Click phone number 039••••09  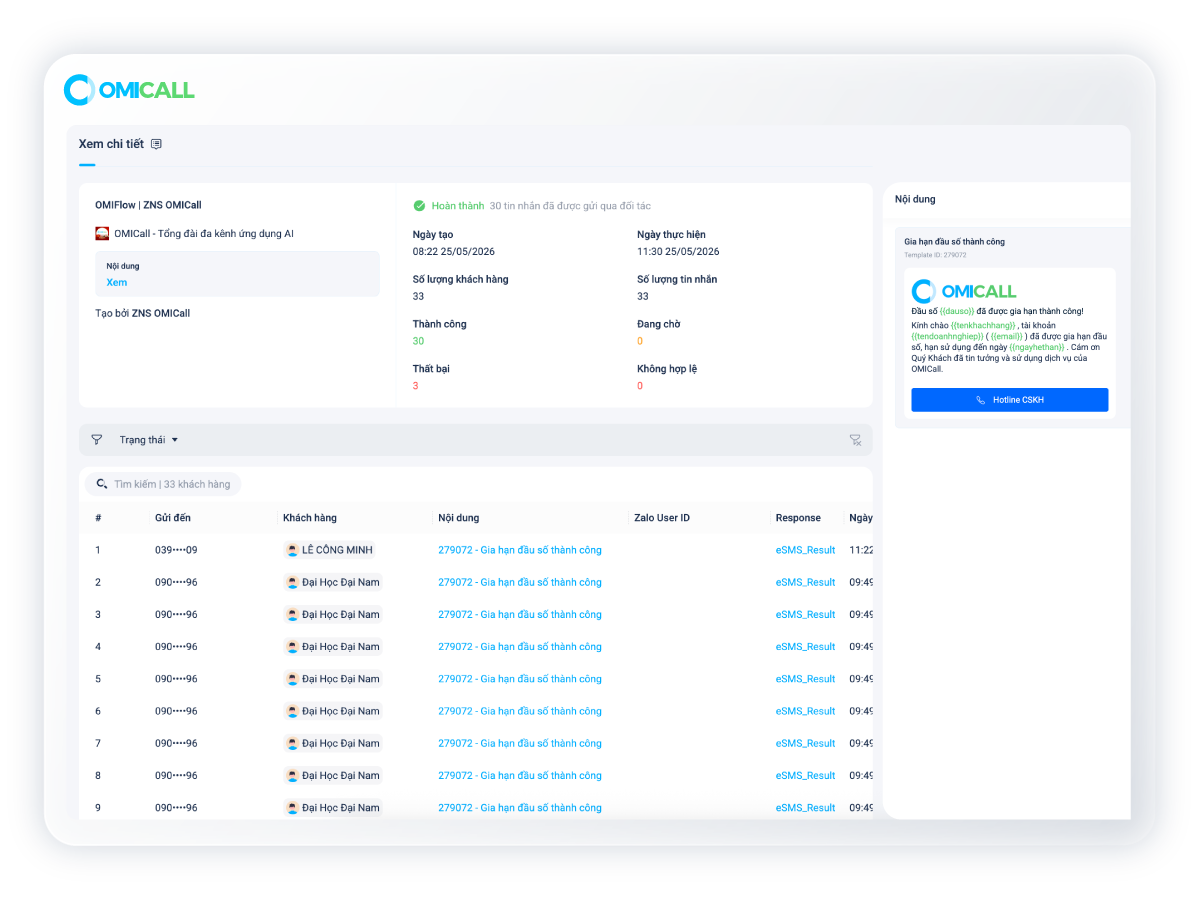[x=176, y=550]
